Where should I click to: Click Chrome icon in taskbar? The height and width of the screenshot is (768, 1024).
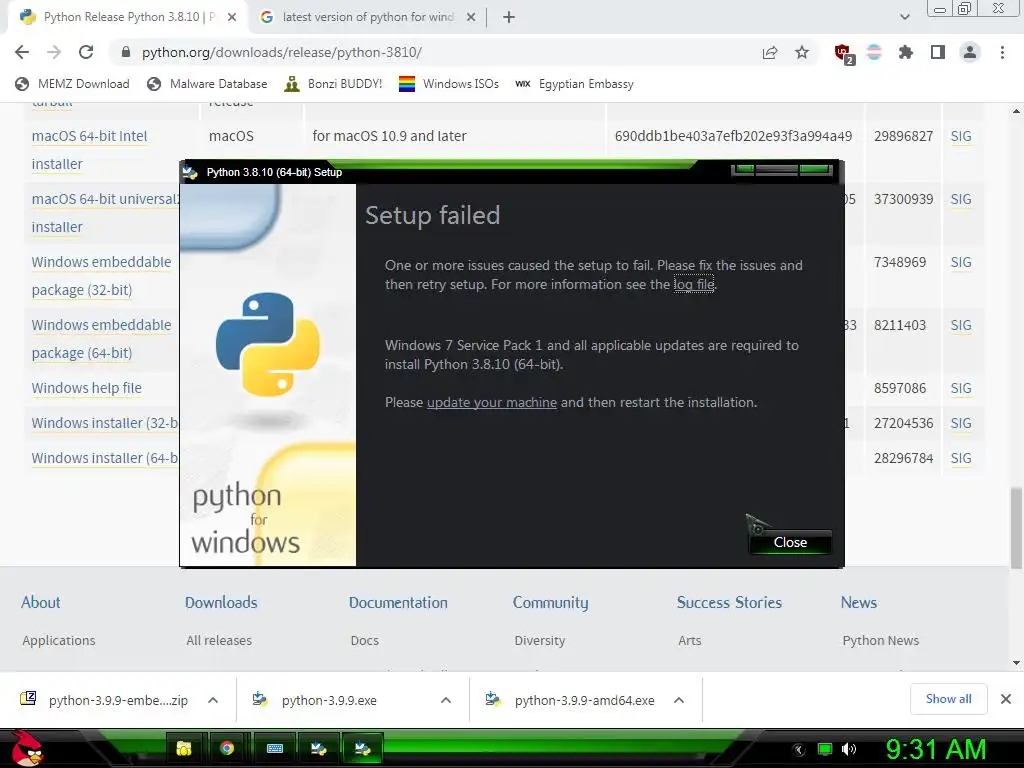point(227,748)
